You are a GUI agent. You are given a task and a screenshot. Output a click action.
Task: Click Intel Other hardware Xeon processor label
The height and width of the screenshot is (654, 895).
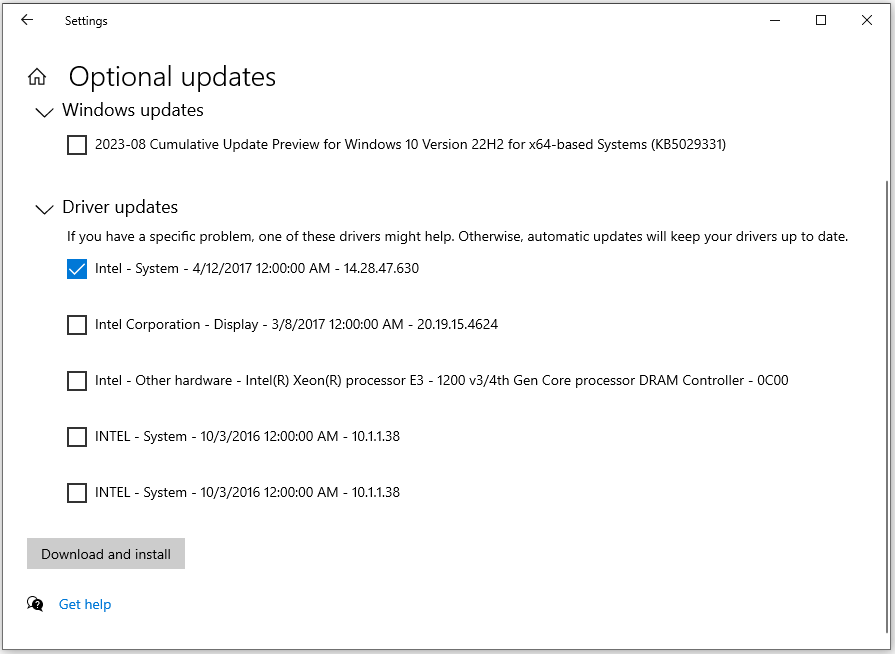(x=442, y=380)
